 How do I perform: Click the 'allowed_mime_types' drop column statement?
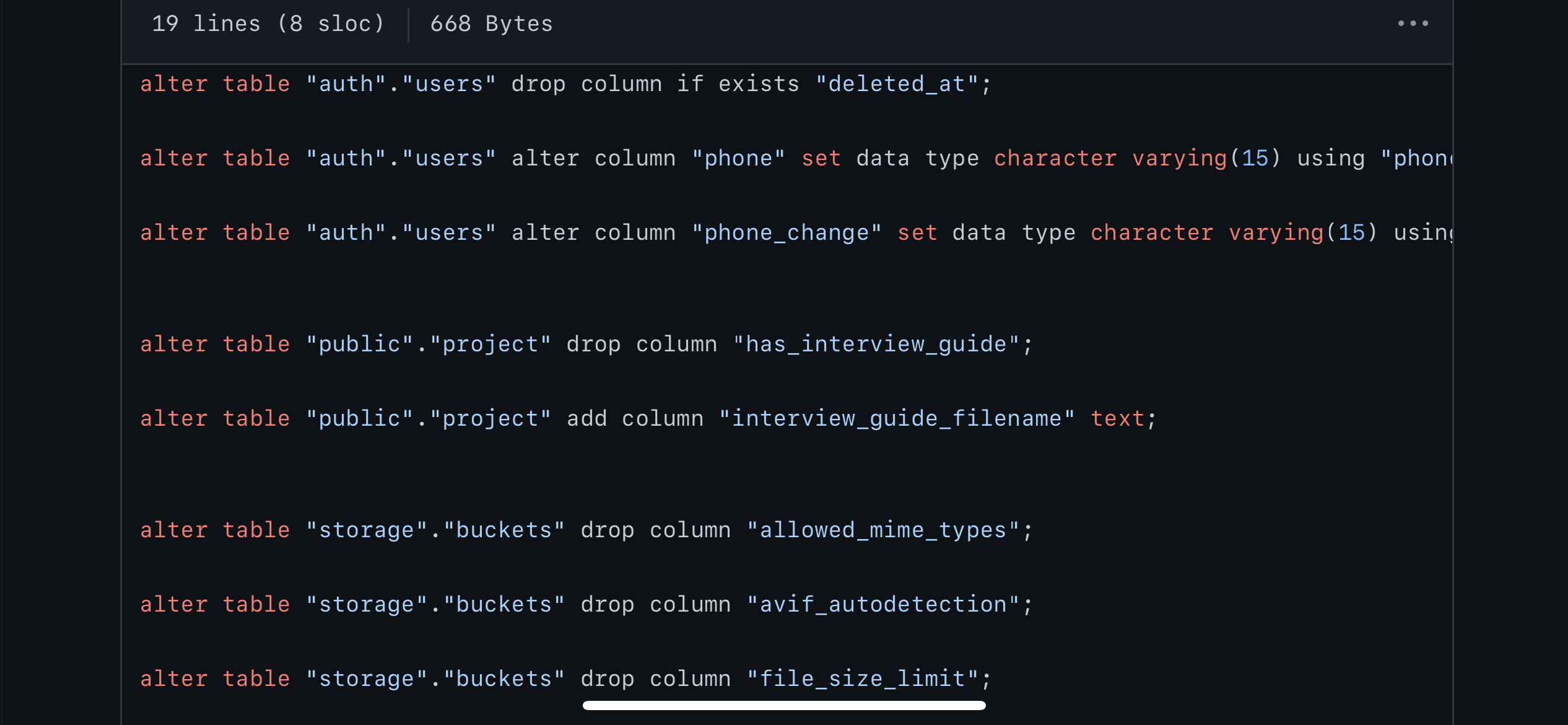585,530
